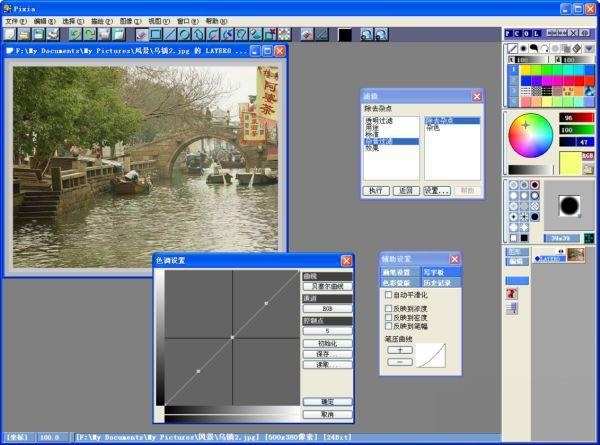Click 执行 button in filter dialog

376,191
